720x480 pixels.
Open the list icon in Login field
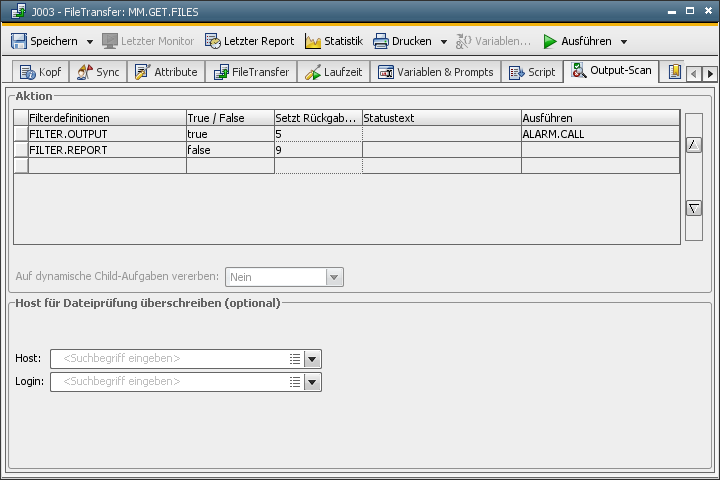point(295,382)
